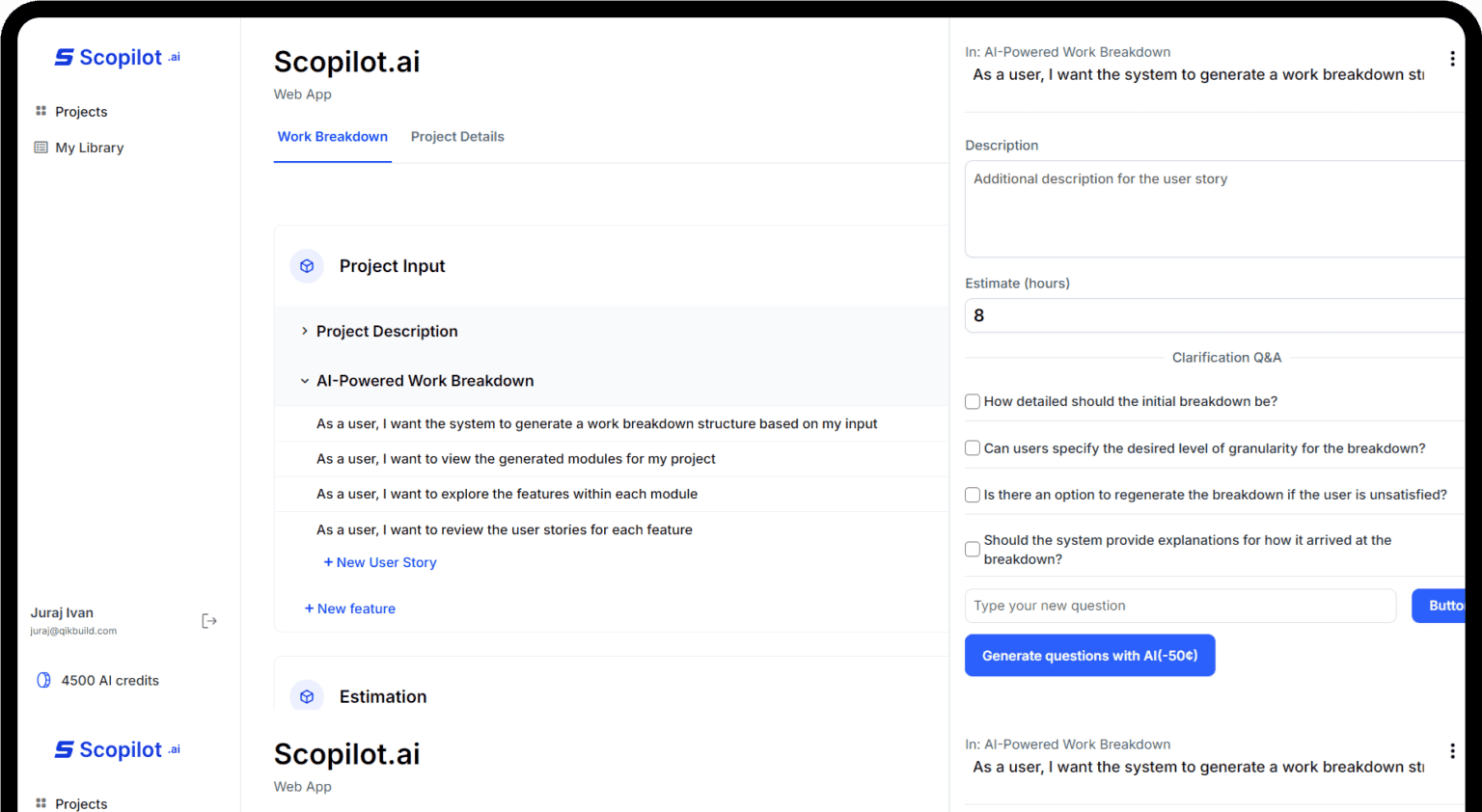
Task: Check 'Is there an option to regenerate the breakdown'
Action: click(973, 495)
